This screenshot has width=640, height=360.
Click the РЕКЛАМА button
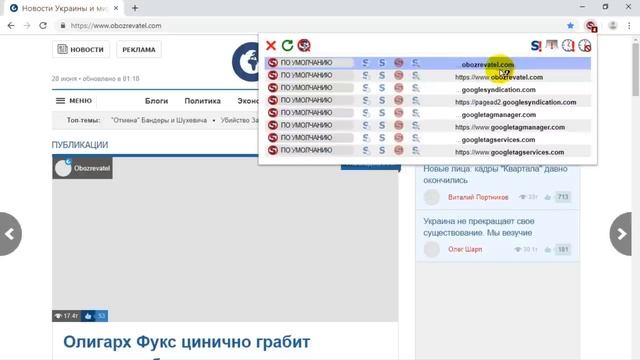click(139, 49)
